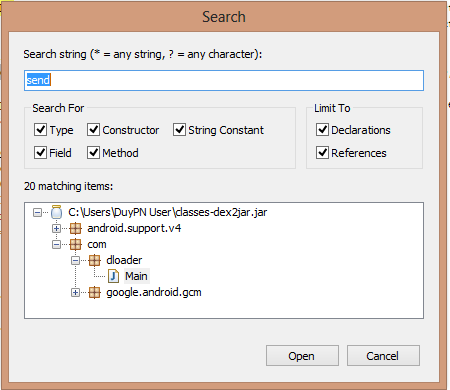Expand the google.android.gcm package node

click(75, 292)
